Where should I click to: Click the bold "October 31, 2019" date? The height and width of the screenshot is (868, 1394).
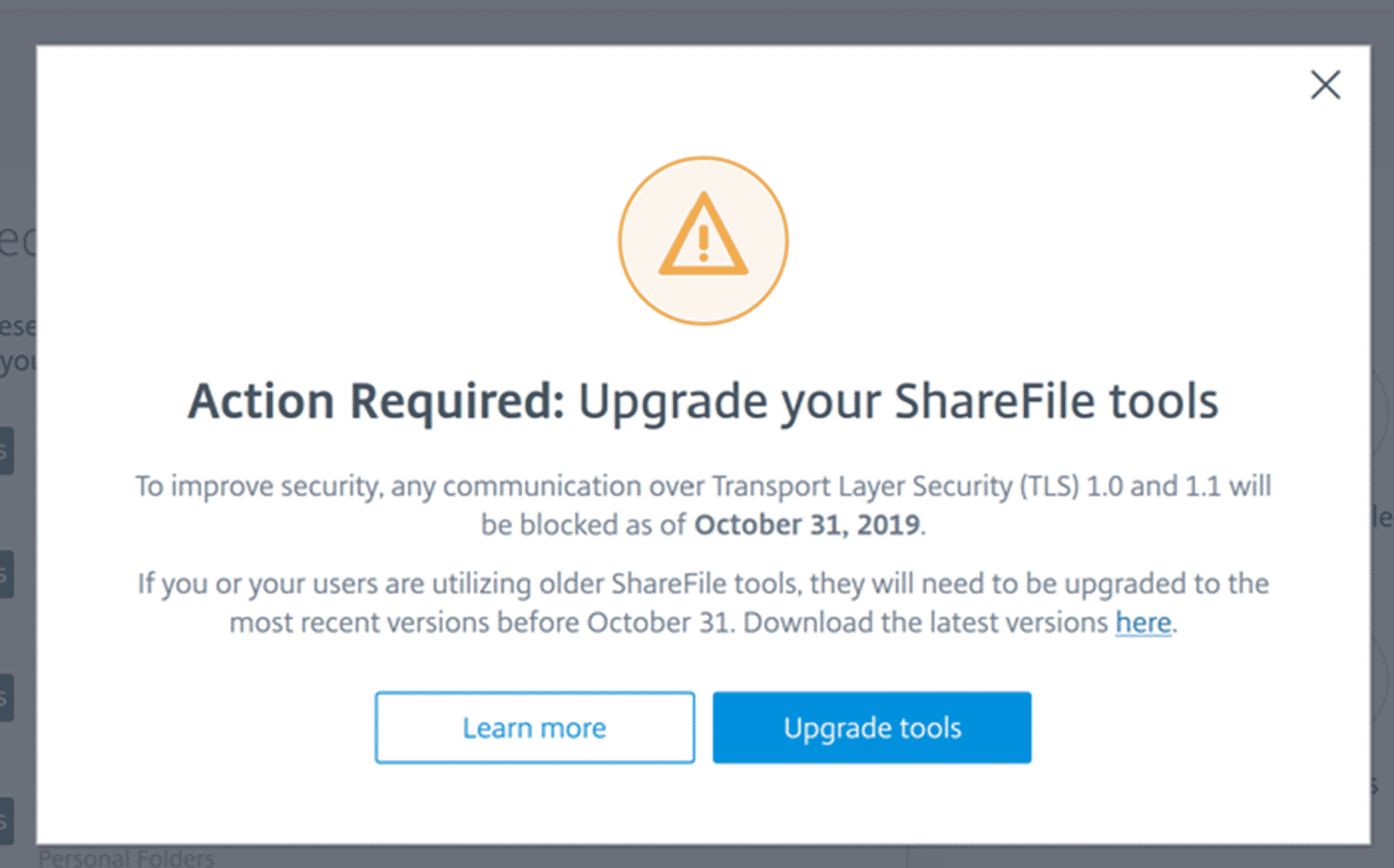pyautogui.click(x=807, y=525)
